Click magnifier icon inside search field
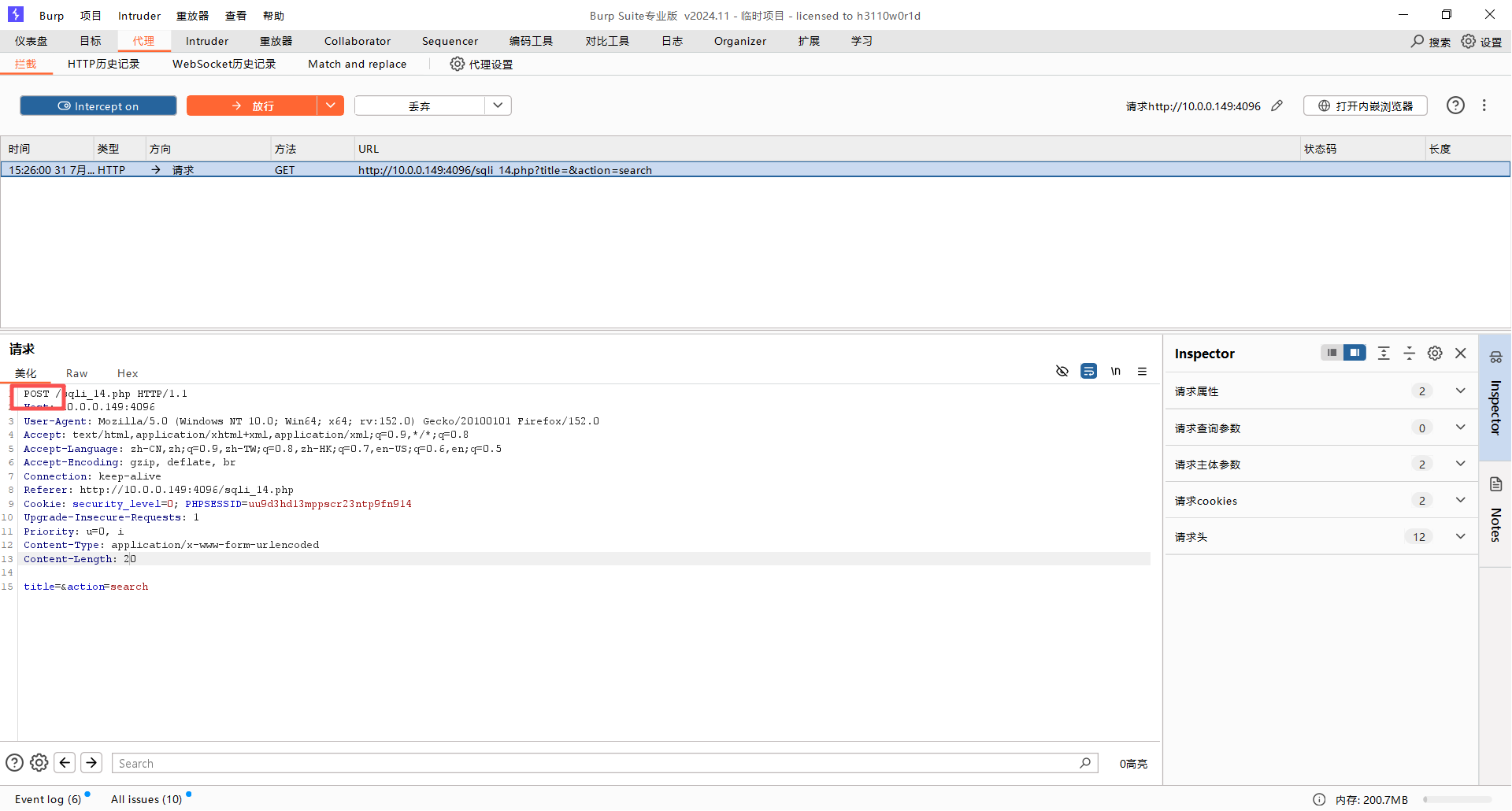The width and height of the screenshot is (1512, 811). 1085,763
